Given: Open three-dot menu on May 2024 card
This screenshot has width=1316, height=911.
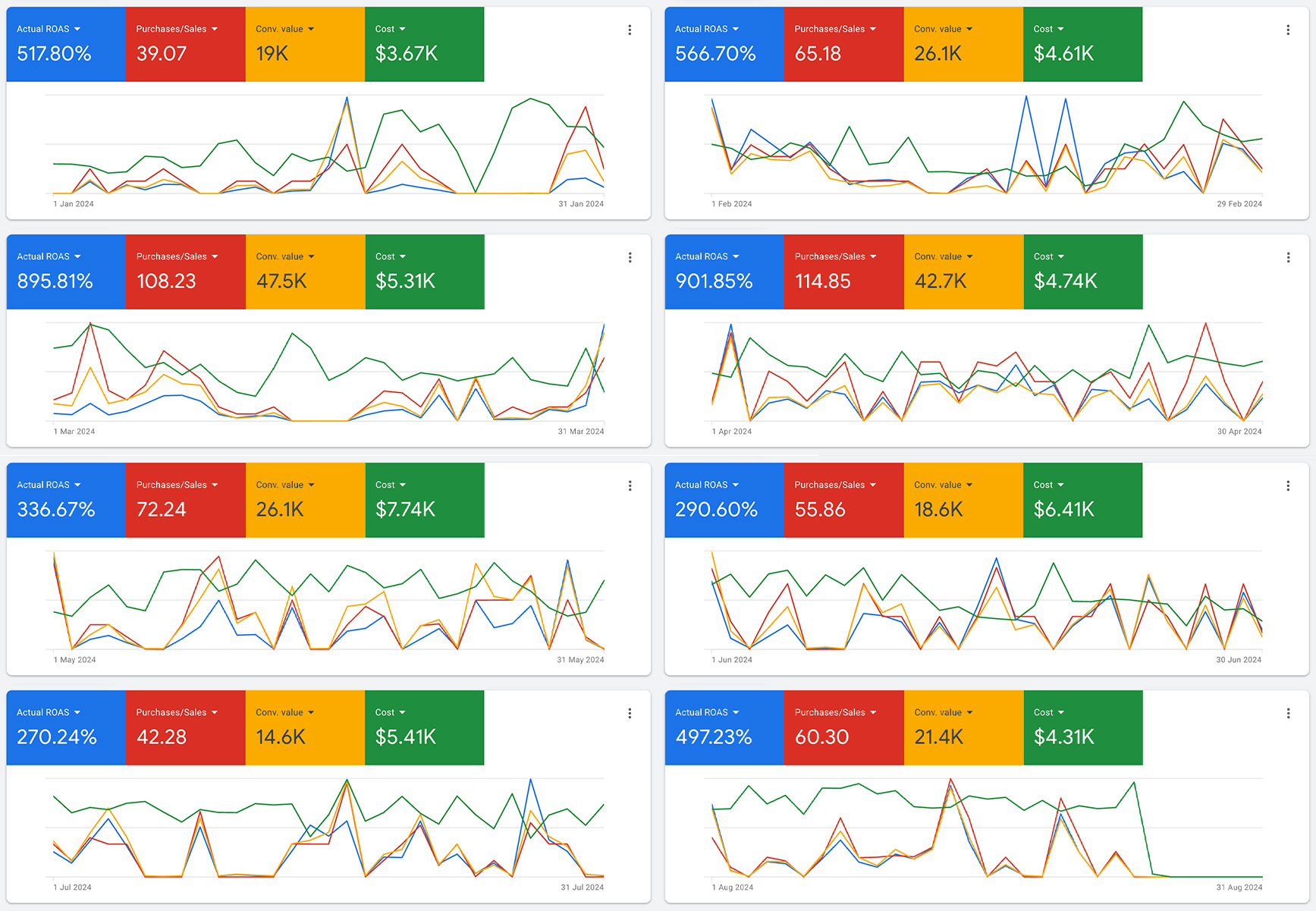Looking at the screenshot, I should point(630,486).
